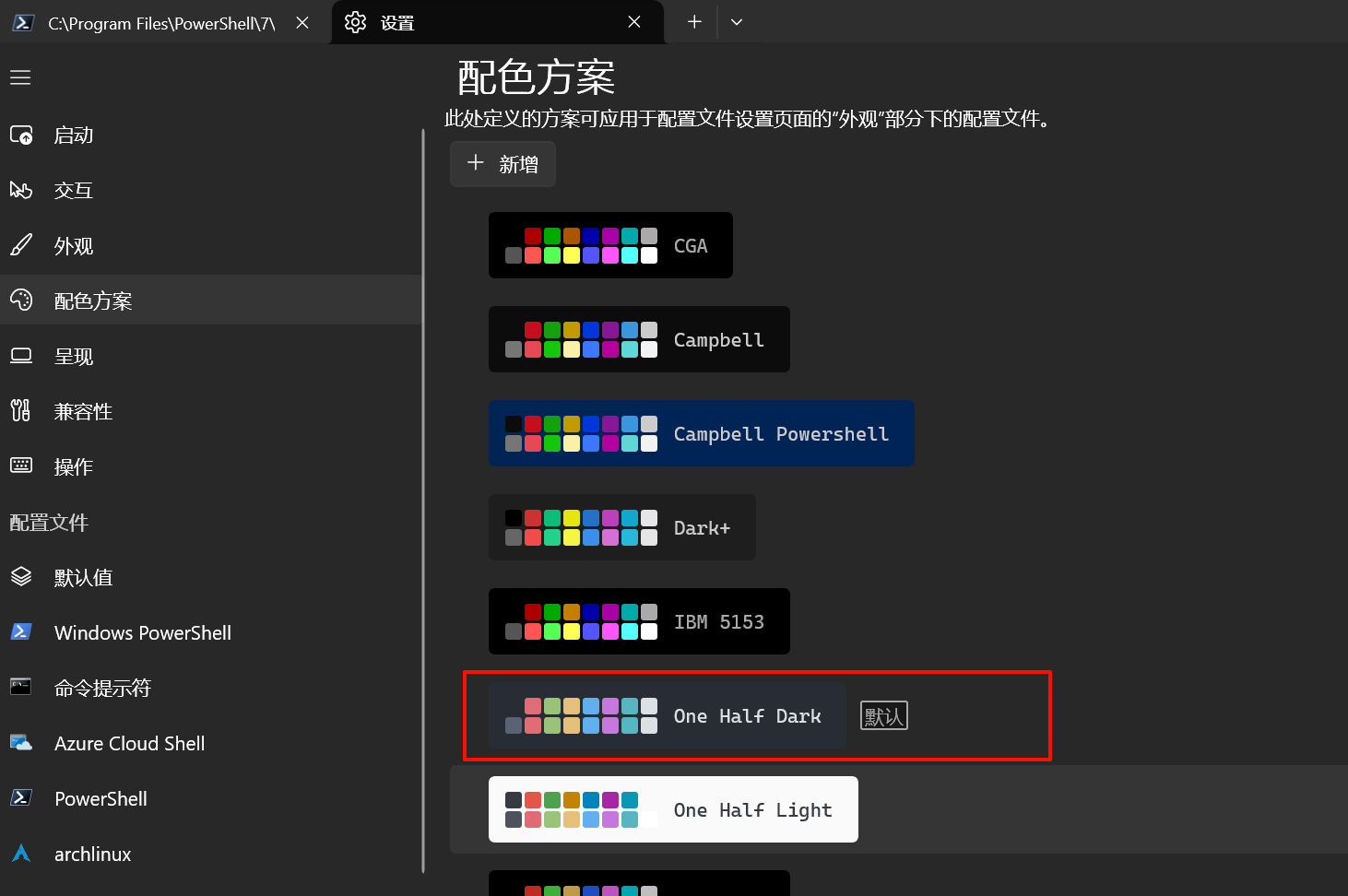Select the 配色方案 sidebar item

[x=210, y=301]
